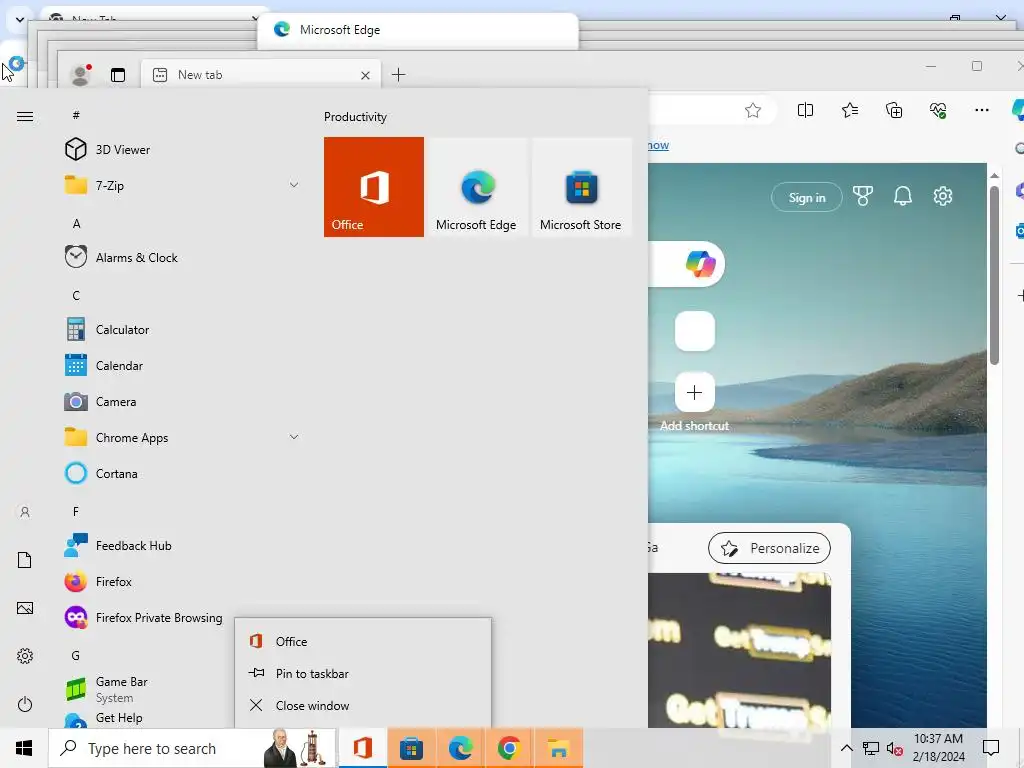Viewport: 1024px width, 768px height.
Task: Open Game Bar from the app list
Action: 106,689
